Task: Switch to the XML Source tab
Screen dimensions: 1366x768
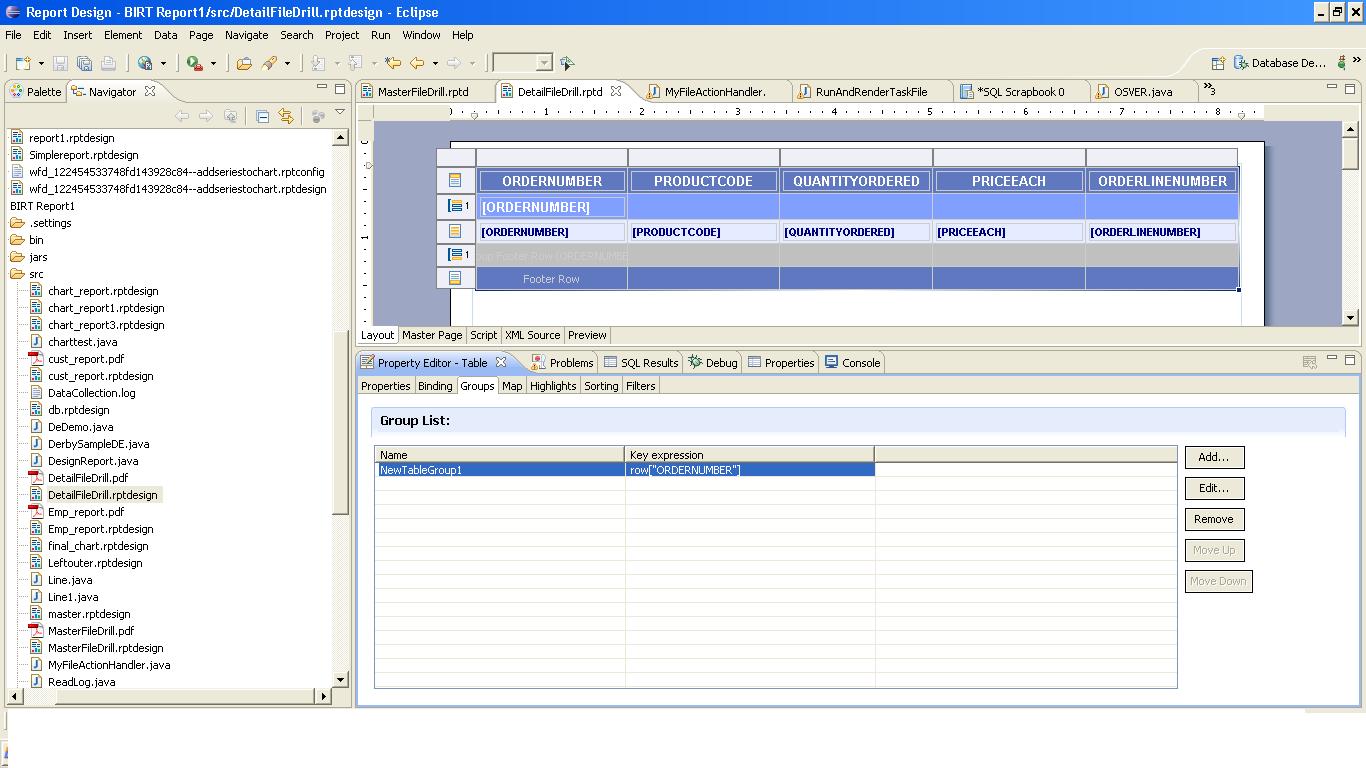Action: [x=532, y=335]
